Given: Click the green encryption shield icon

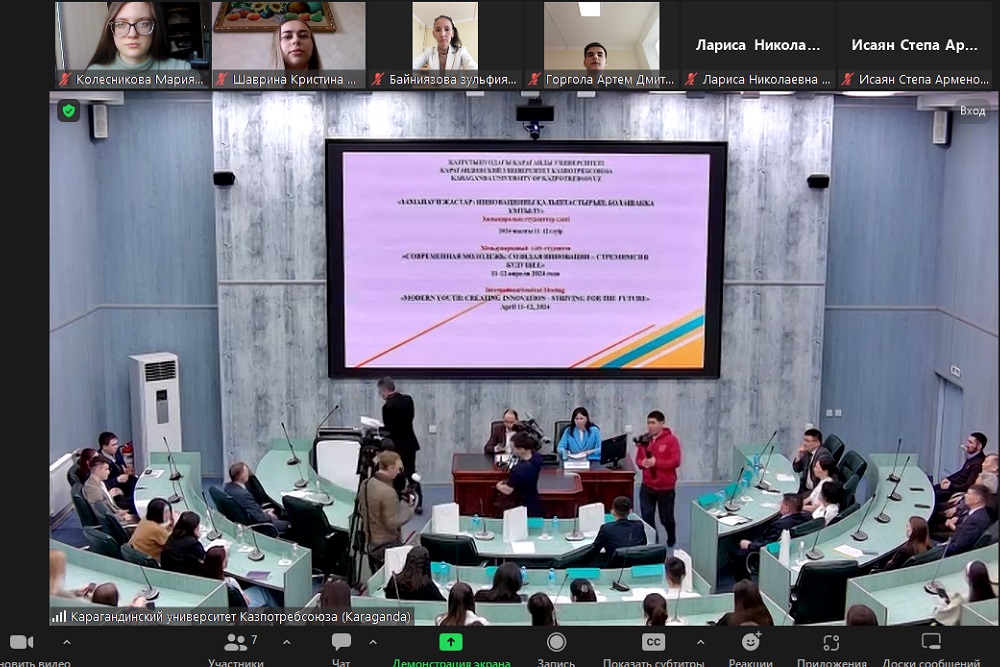Looking at the screenshot, I should [68, 111].
